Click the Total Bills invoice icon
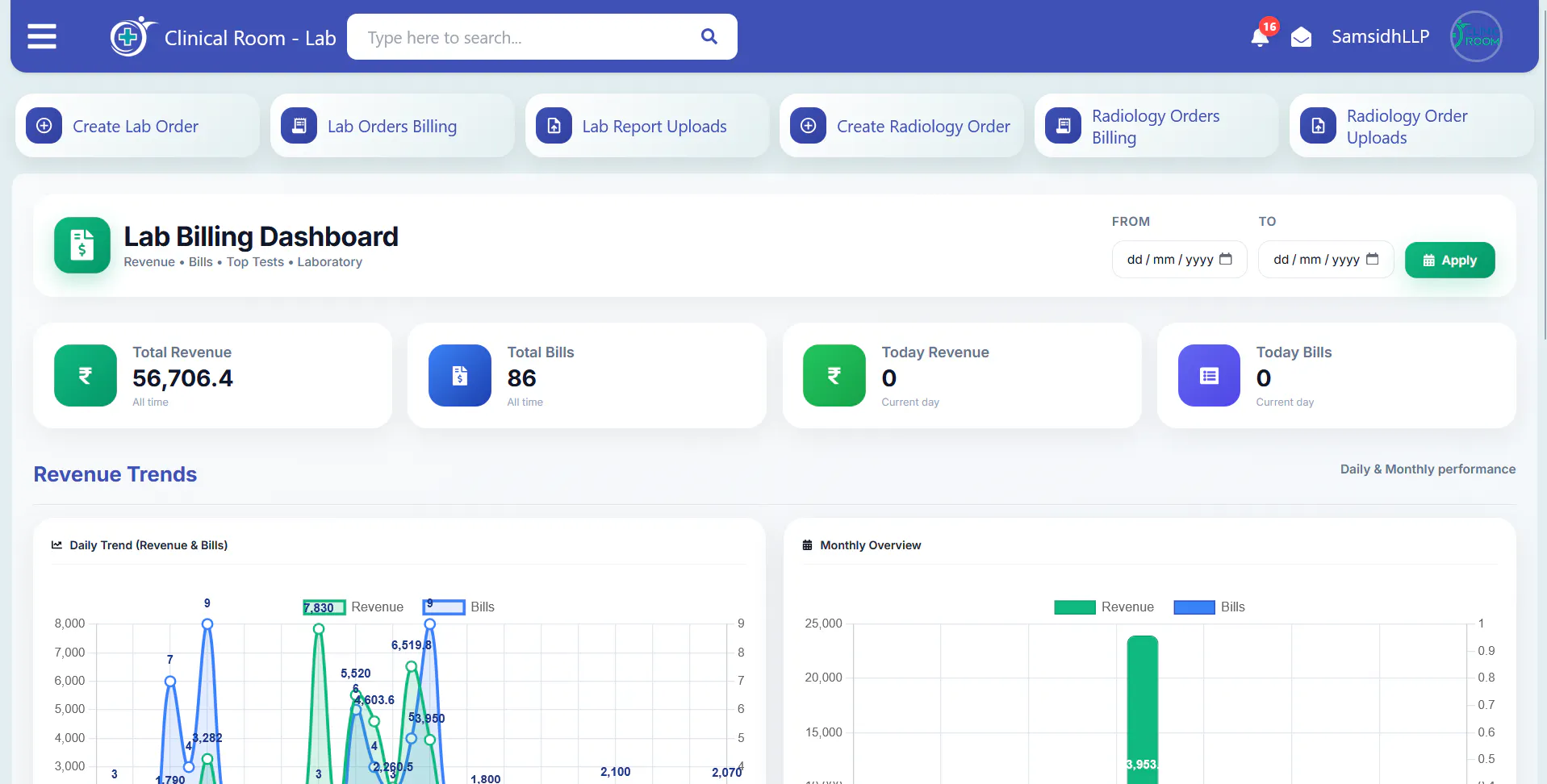Image resolution: width=1547 pixels, height=784 pixels. pyautogui.click(x=460, y=375)
